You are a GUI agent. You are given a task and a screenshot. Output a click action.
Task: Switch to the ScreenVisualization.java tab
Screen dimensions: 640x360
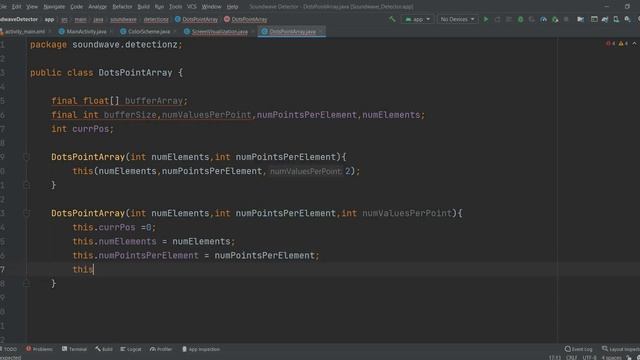point(220,31)
